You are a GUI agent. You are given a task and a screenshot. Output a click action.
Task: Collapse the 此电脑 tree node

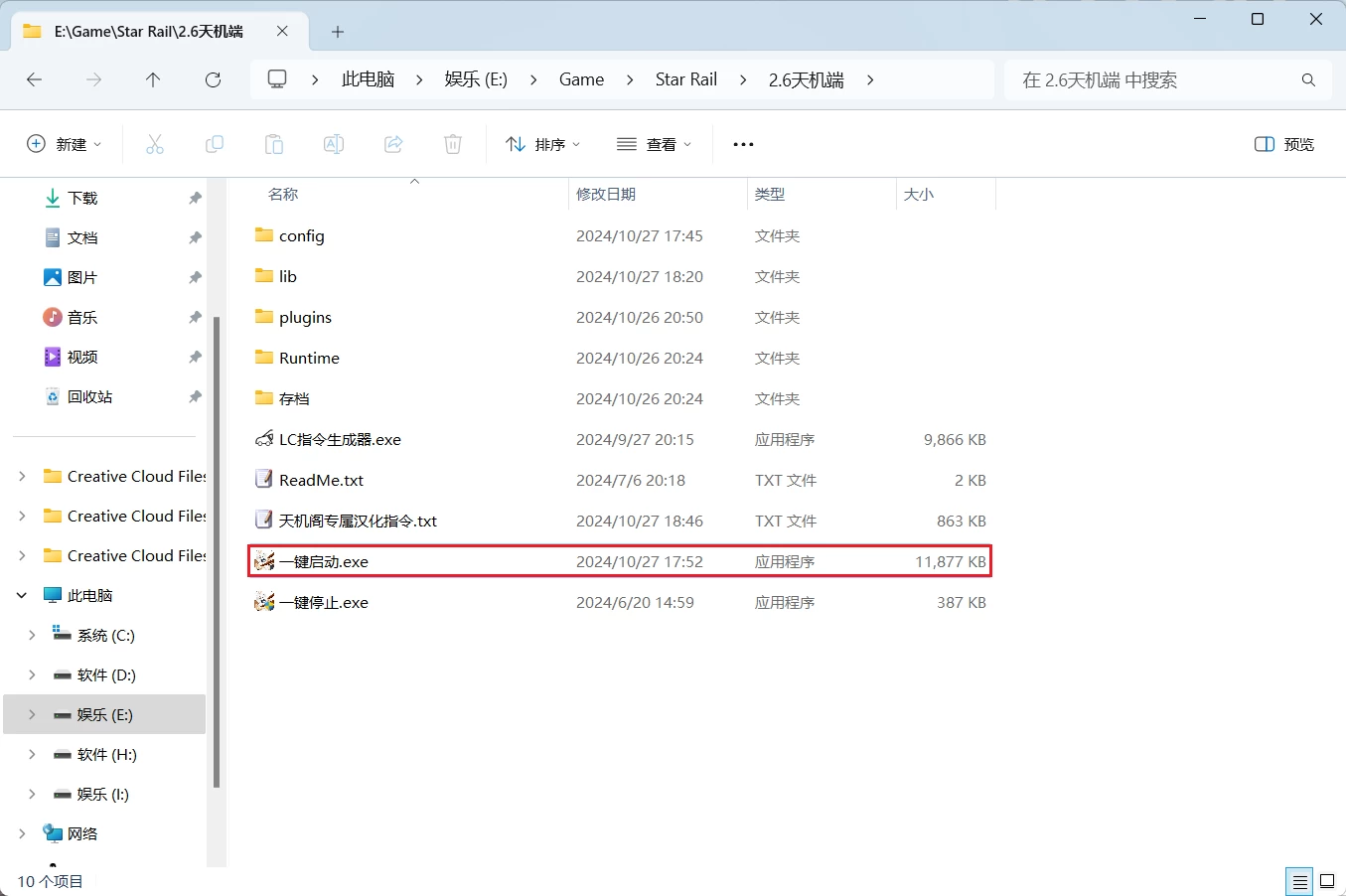(22, 595)
